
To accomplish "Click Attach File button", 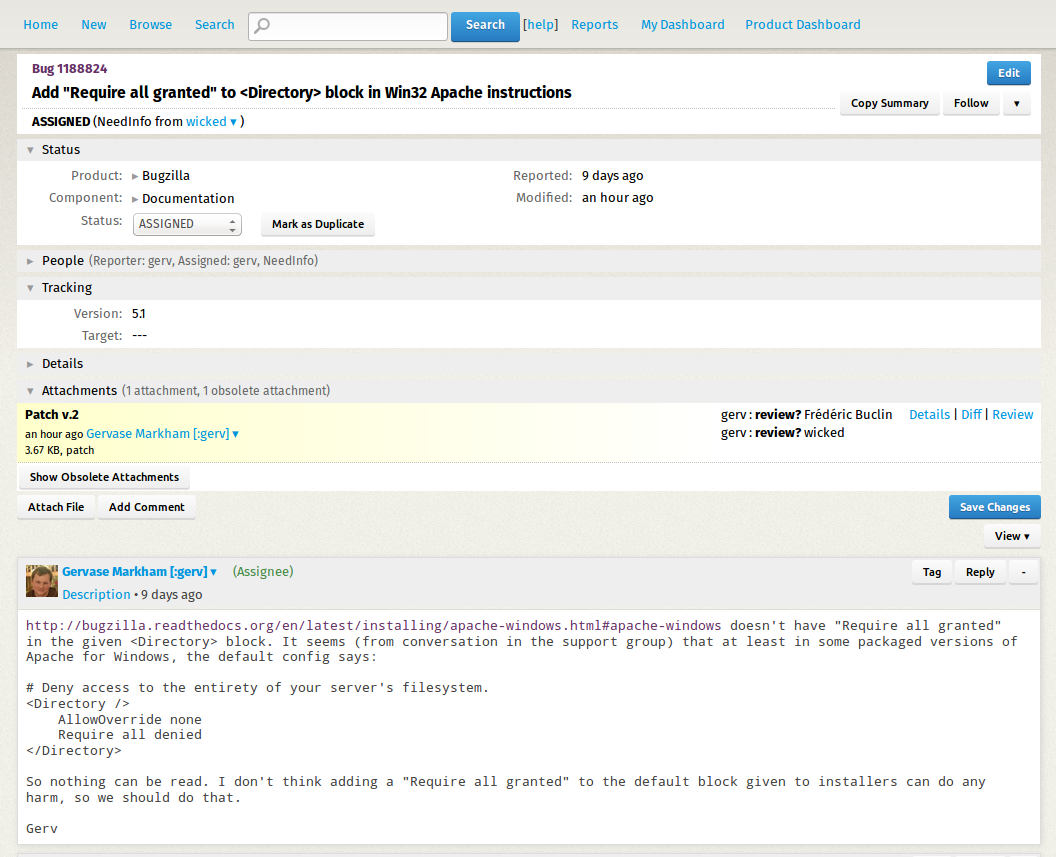I will [56, 508].
